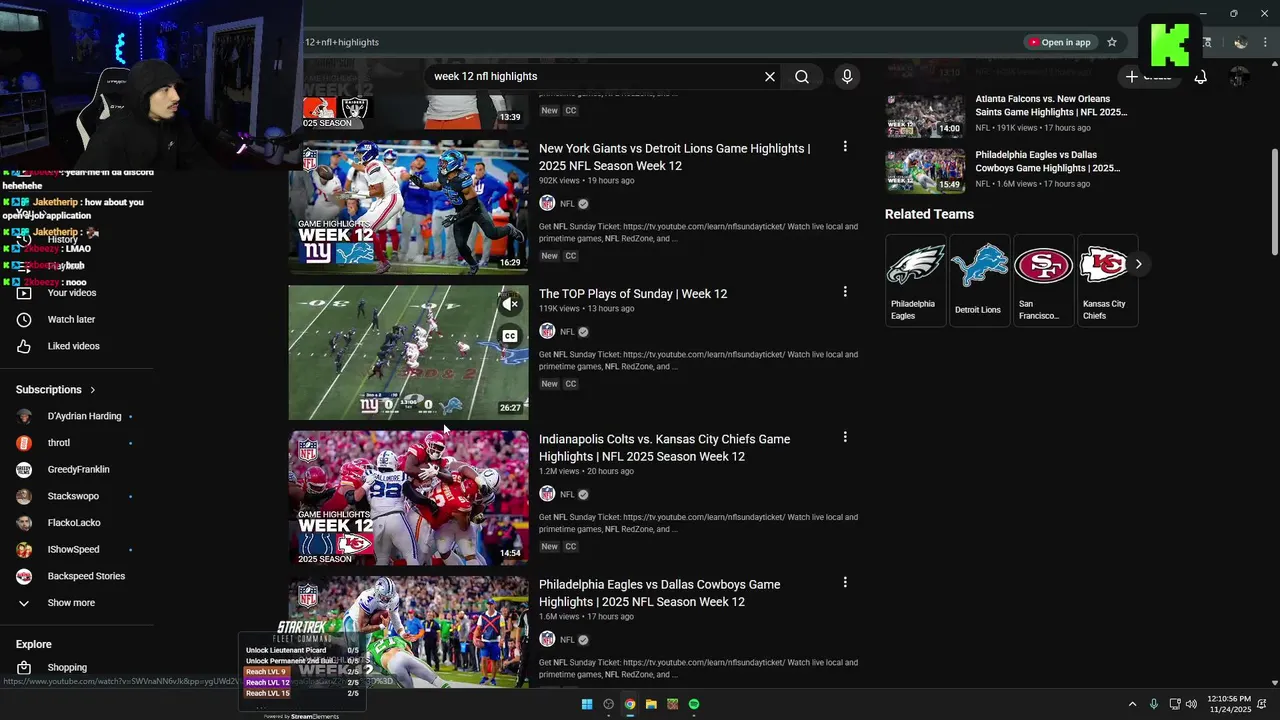Open options menu for TOP Plays of Sunday
The width and height of the screenshot is (1280, 720).
point(845,292)
